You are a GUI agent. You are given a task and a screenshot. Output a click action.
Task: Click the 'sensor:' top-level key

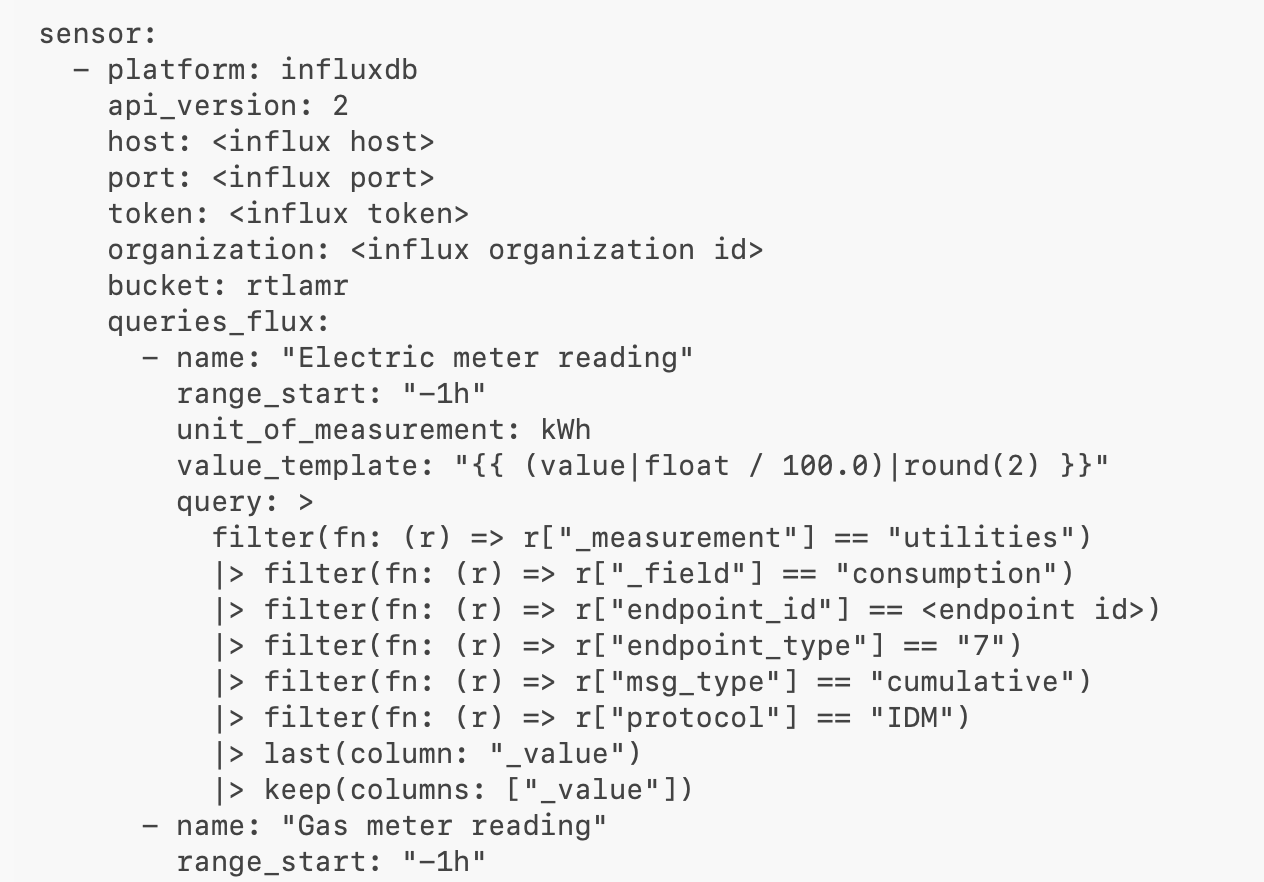click(x=99, y=34)
